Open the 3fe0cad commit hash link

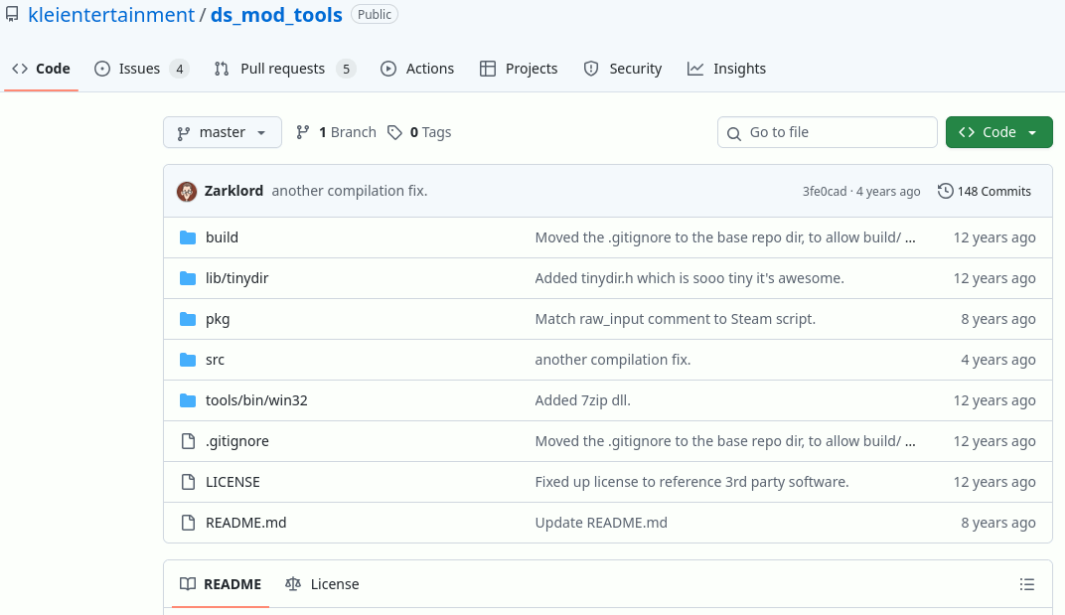[x=824, y=191]
